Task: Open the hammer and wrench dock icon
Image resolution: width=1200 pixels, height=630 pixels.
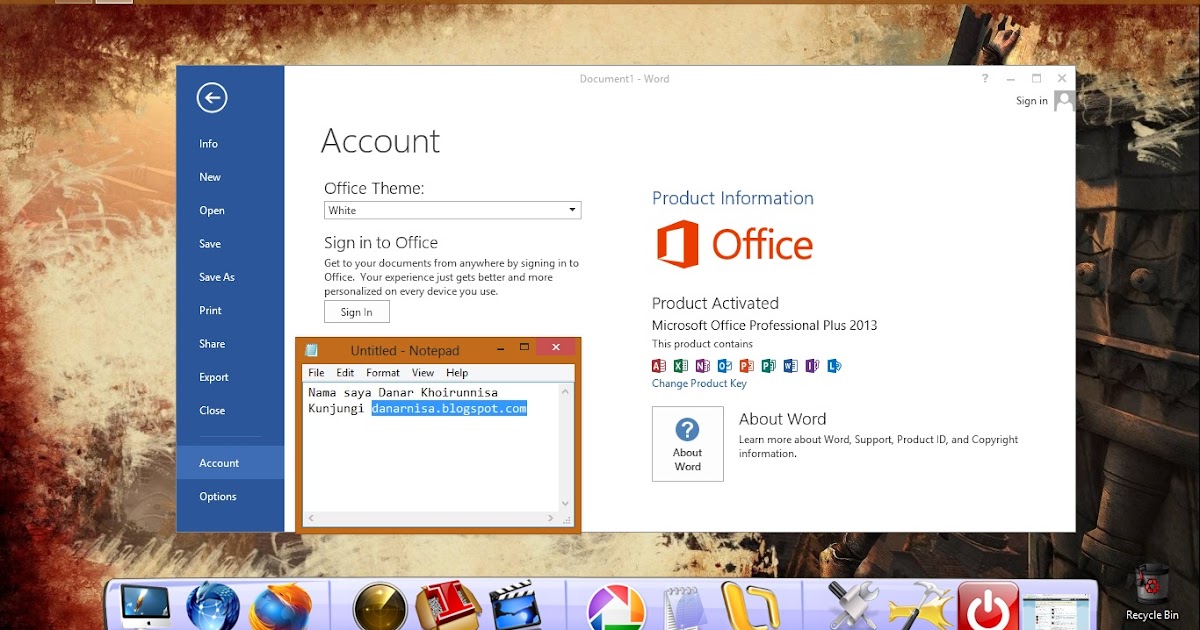Action: coord(920,606)
